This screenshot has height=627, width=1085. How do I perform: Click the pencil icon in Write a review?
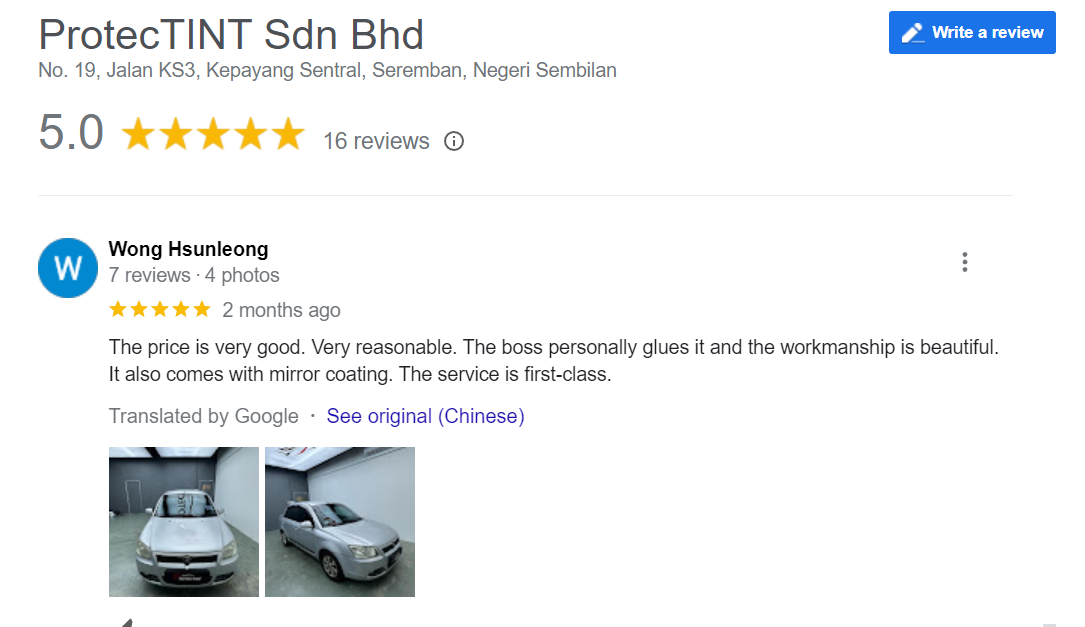(x=912, y=32)
